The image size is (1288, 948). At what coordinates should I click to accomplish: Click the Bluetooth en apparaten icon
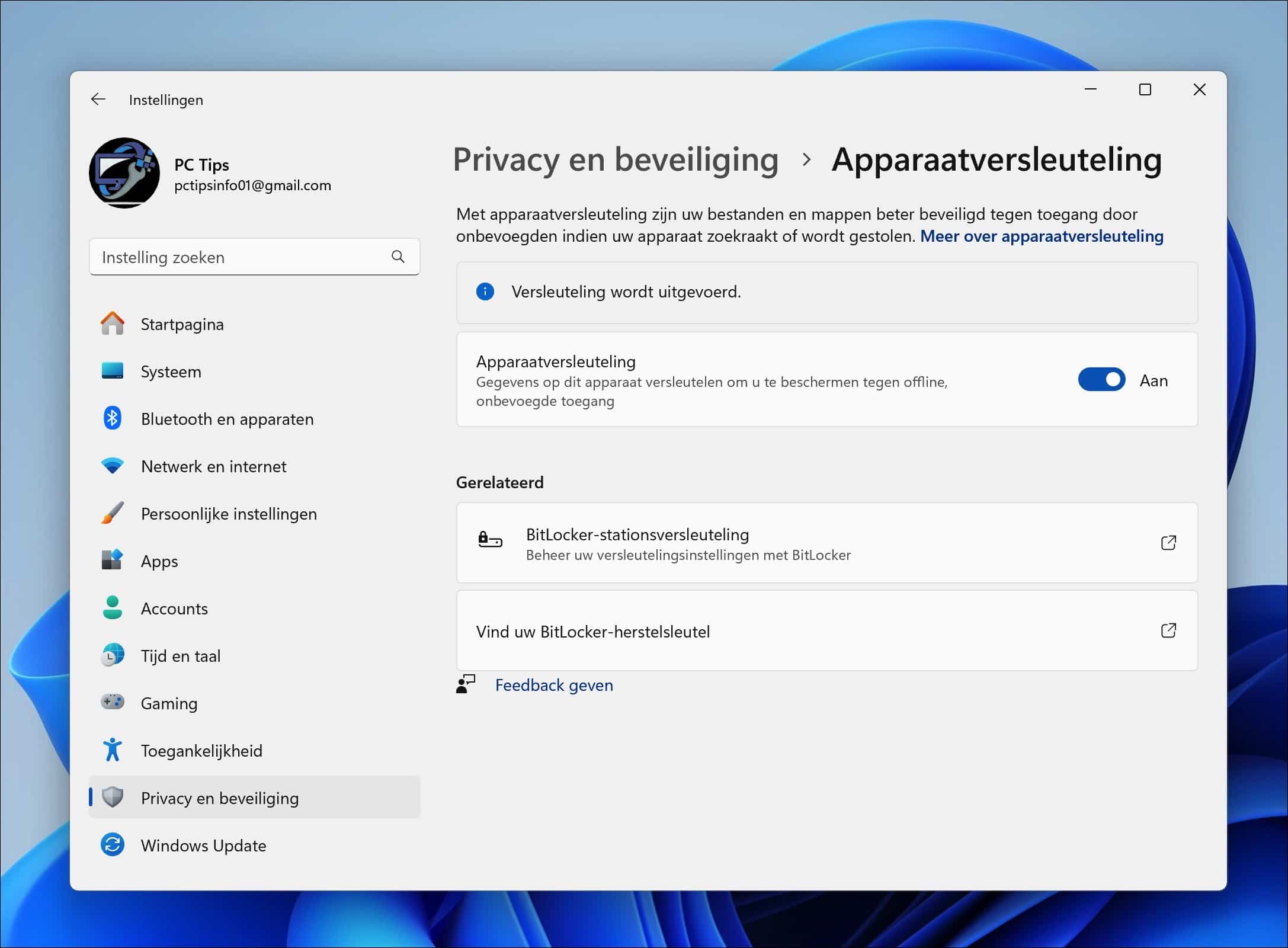[x=112, y=418]
